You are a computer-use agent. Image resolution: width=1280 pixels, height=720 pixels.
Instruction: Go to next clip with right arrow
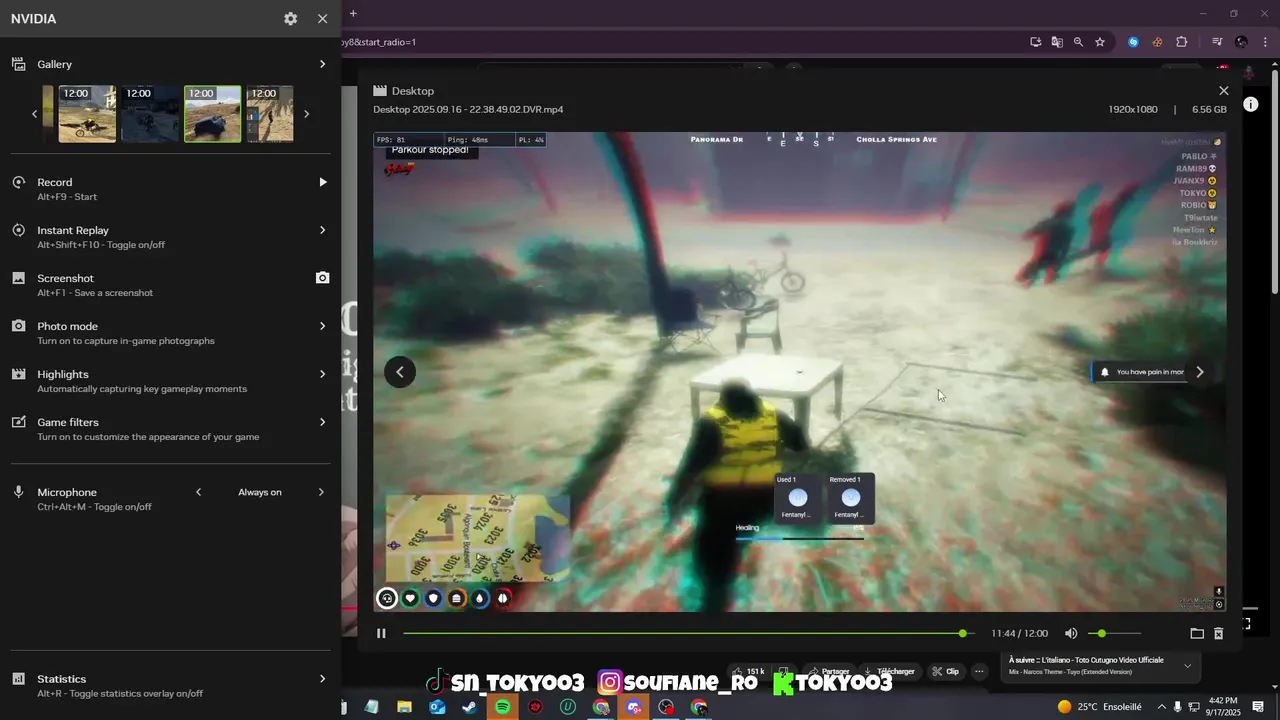click(1200, 372)
